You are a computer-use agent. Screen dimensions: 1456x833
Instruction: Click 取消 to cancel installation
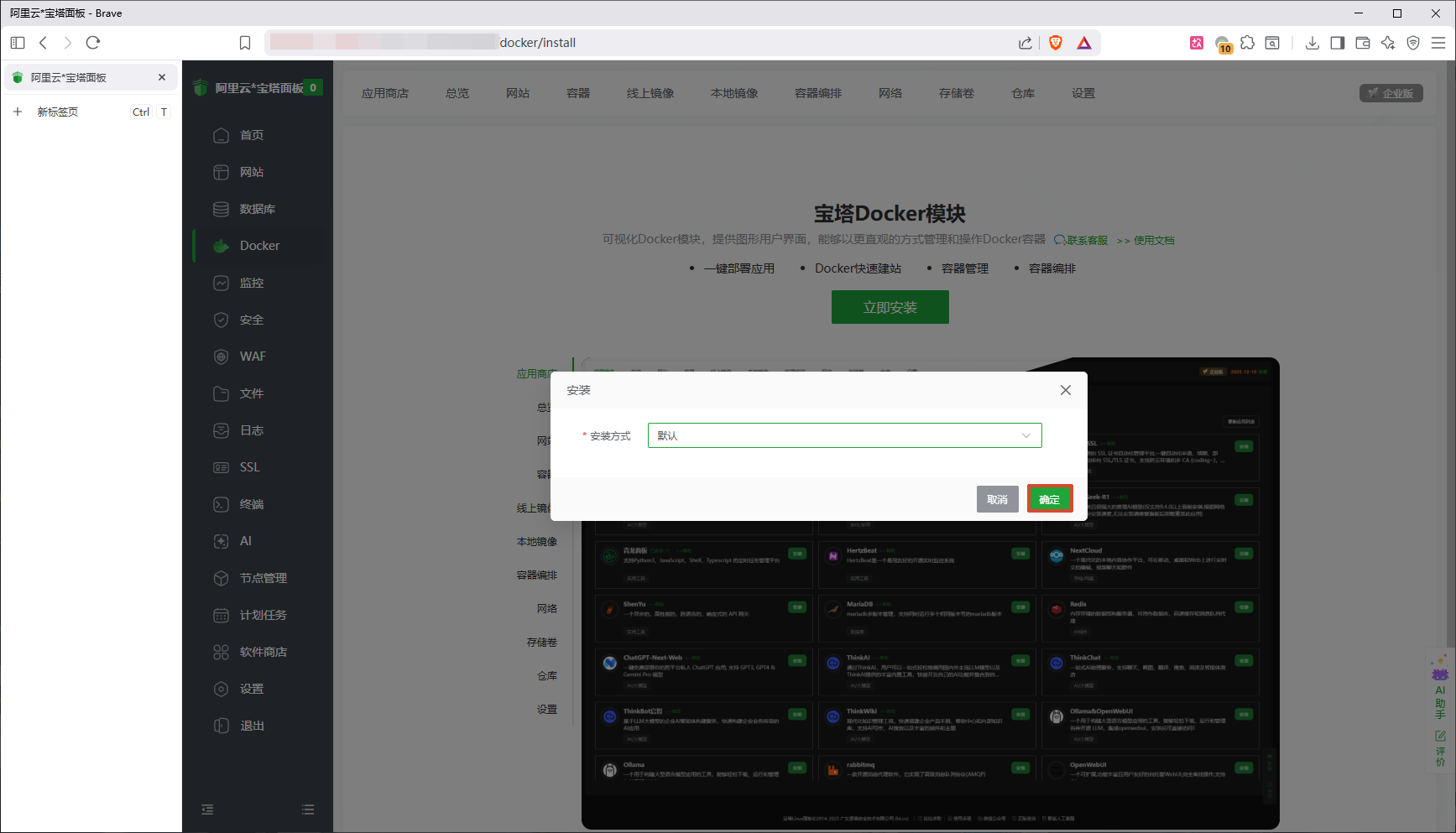[x=998, y=499]
